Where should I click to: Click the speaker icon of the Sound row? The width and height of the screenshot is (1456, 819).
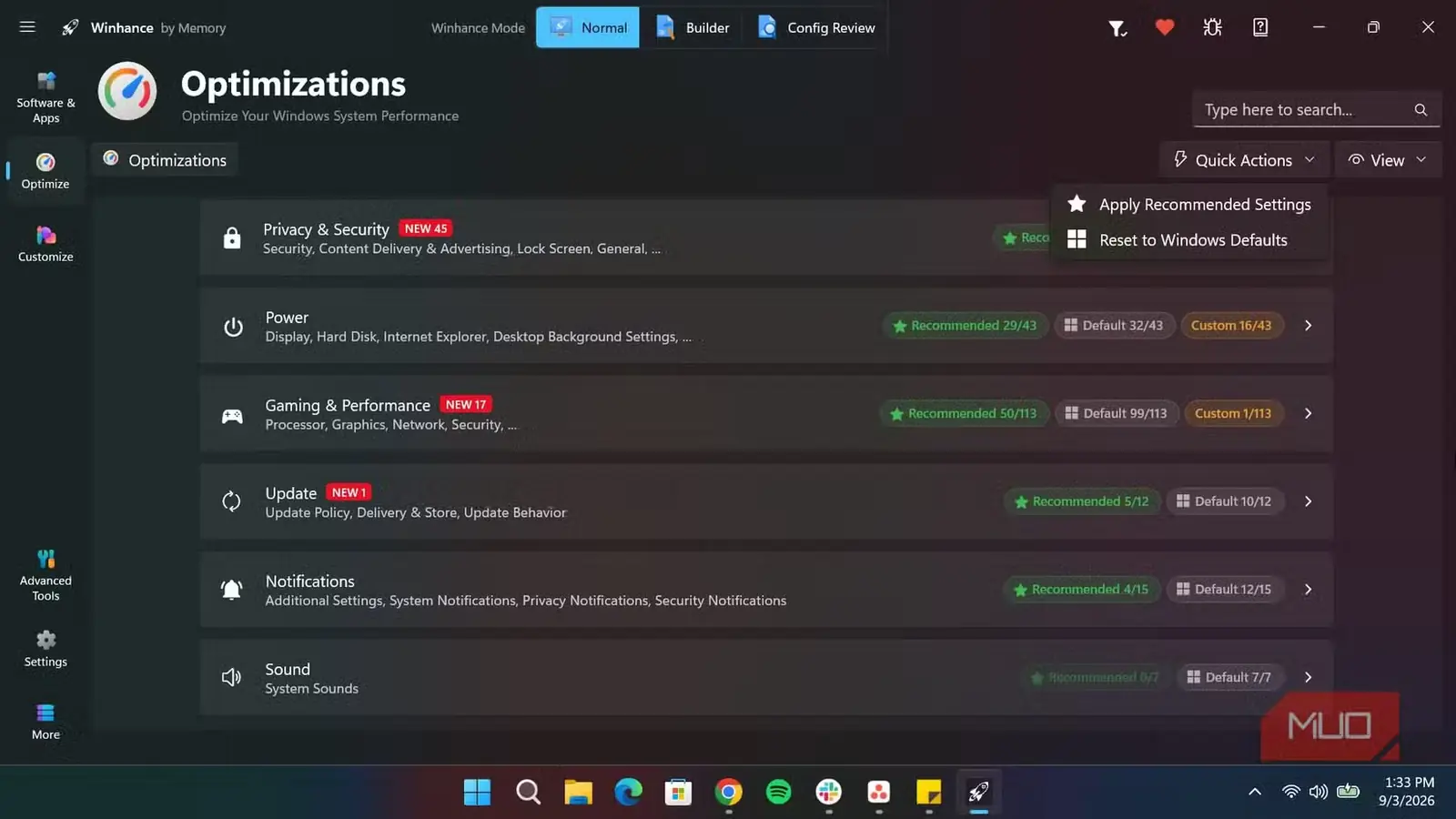pos(231,677)
